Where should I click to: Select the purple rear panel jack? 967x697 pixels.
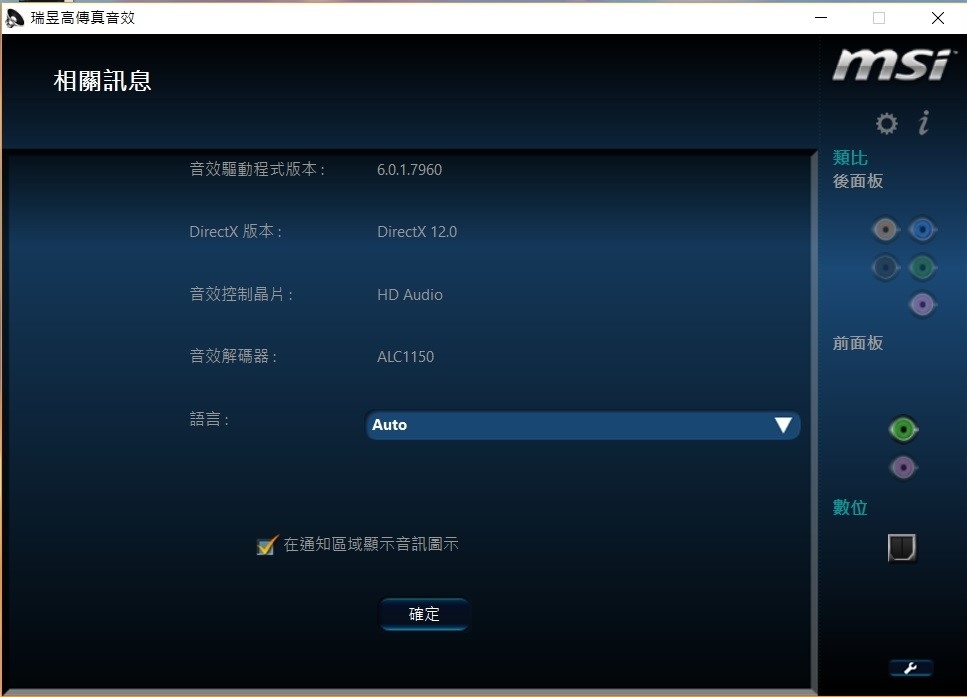922,305
